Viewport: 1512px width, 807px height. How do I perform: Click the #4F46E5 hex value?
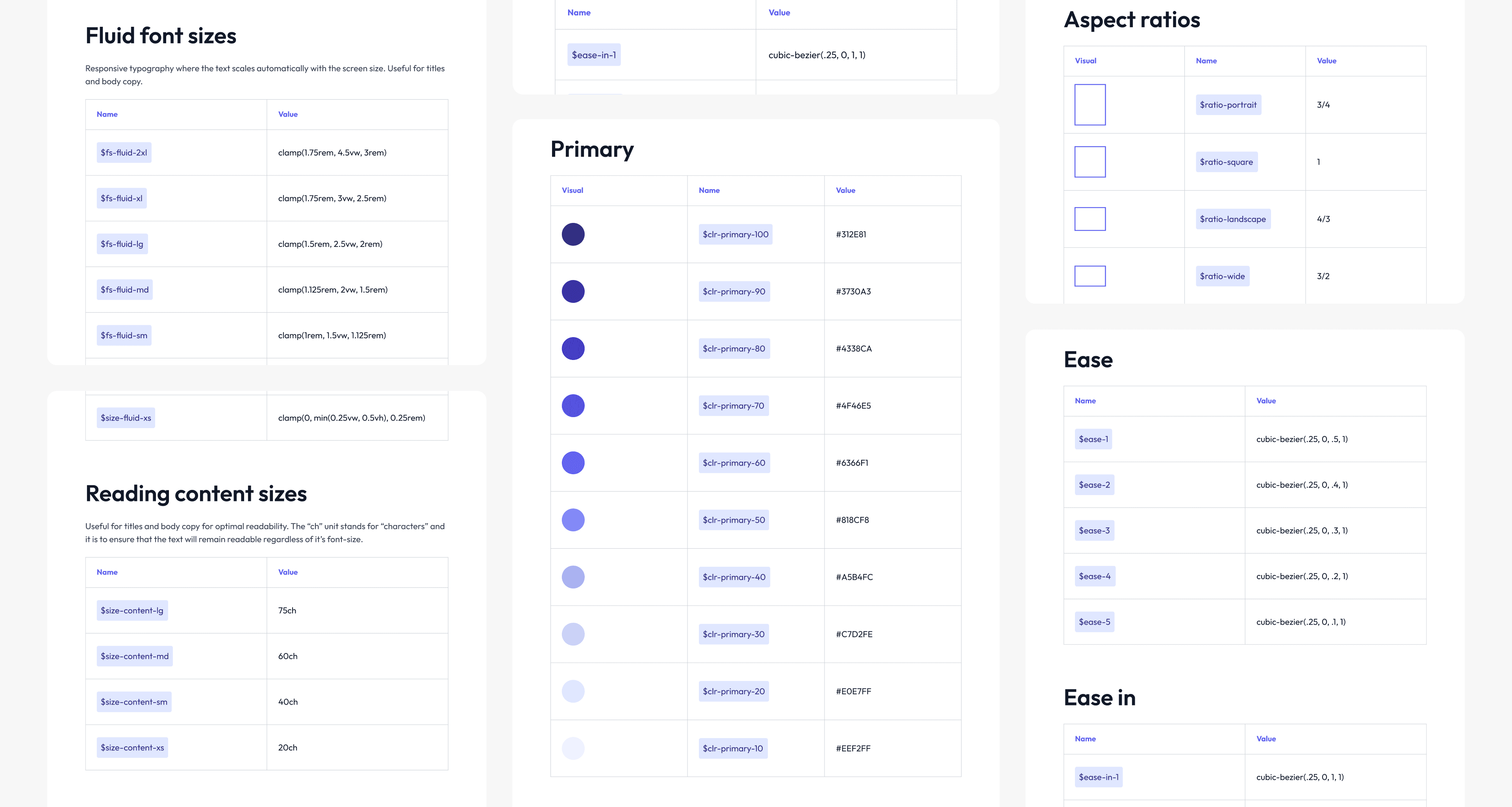click(x=853, y=406)
